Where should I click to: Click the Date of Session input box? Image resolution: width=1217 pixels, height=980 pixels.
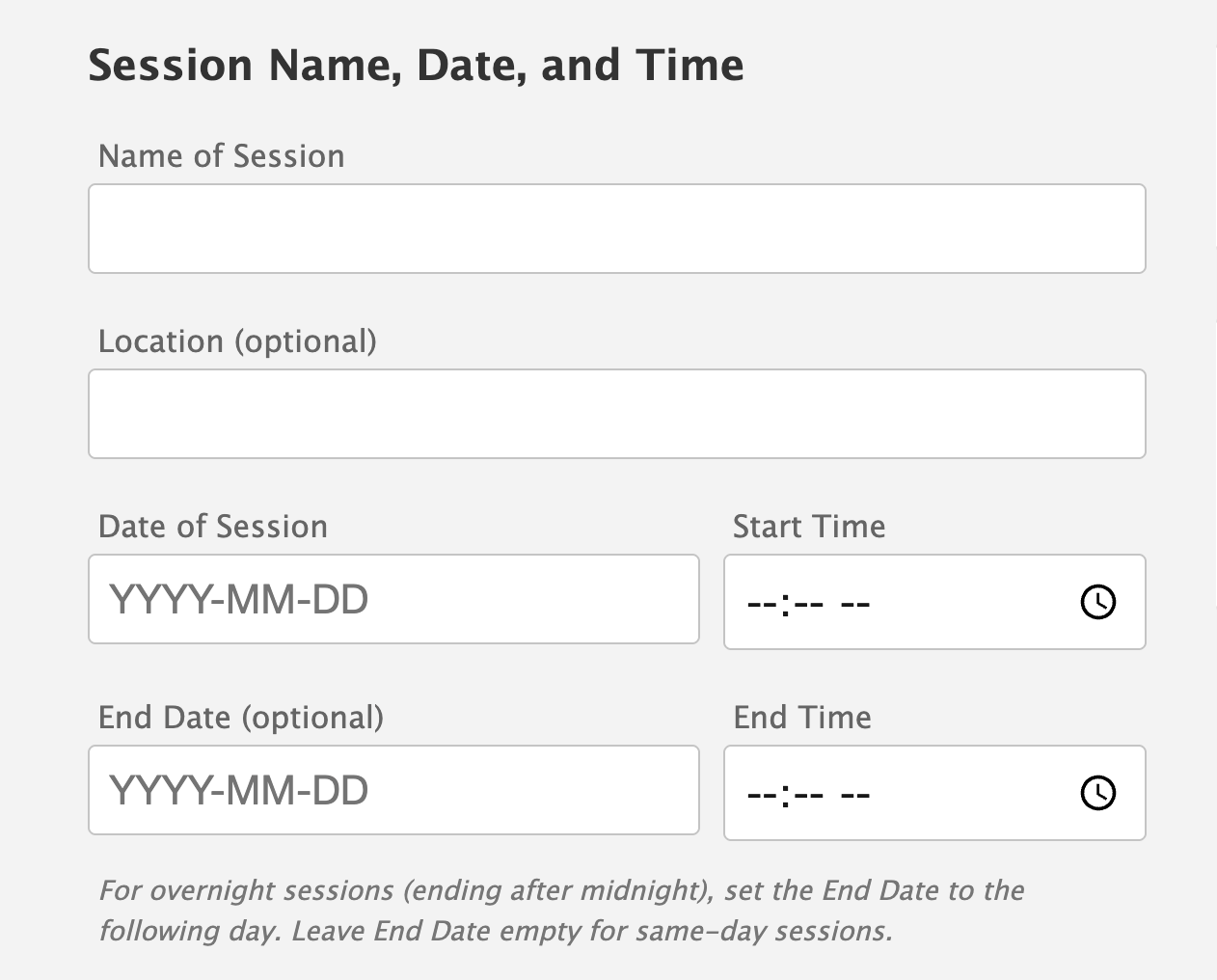coord(393,598)
